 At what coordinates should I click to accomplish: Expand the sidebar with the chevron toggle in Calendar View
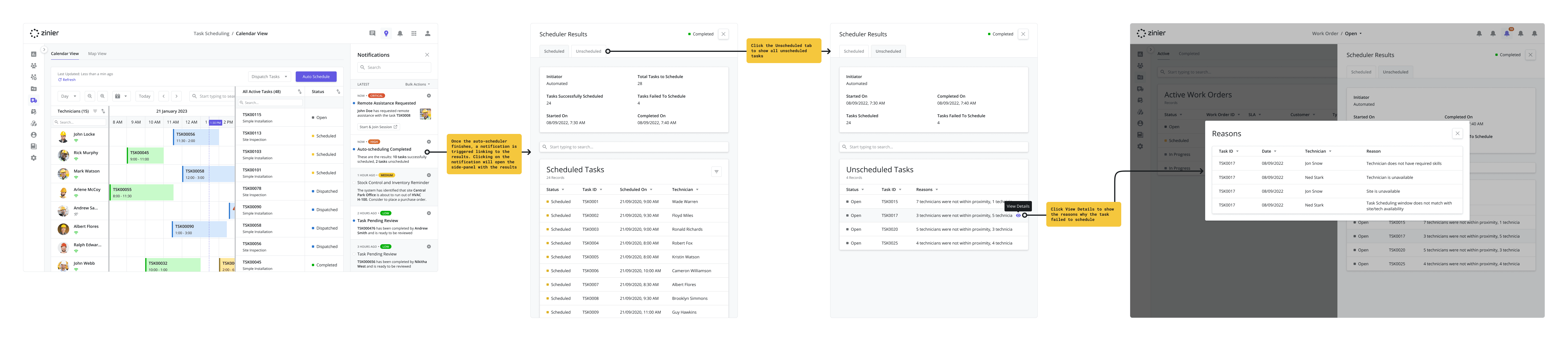(x=44, y=50)
